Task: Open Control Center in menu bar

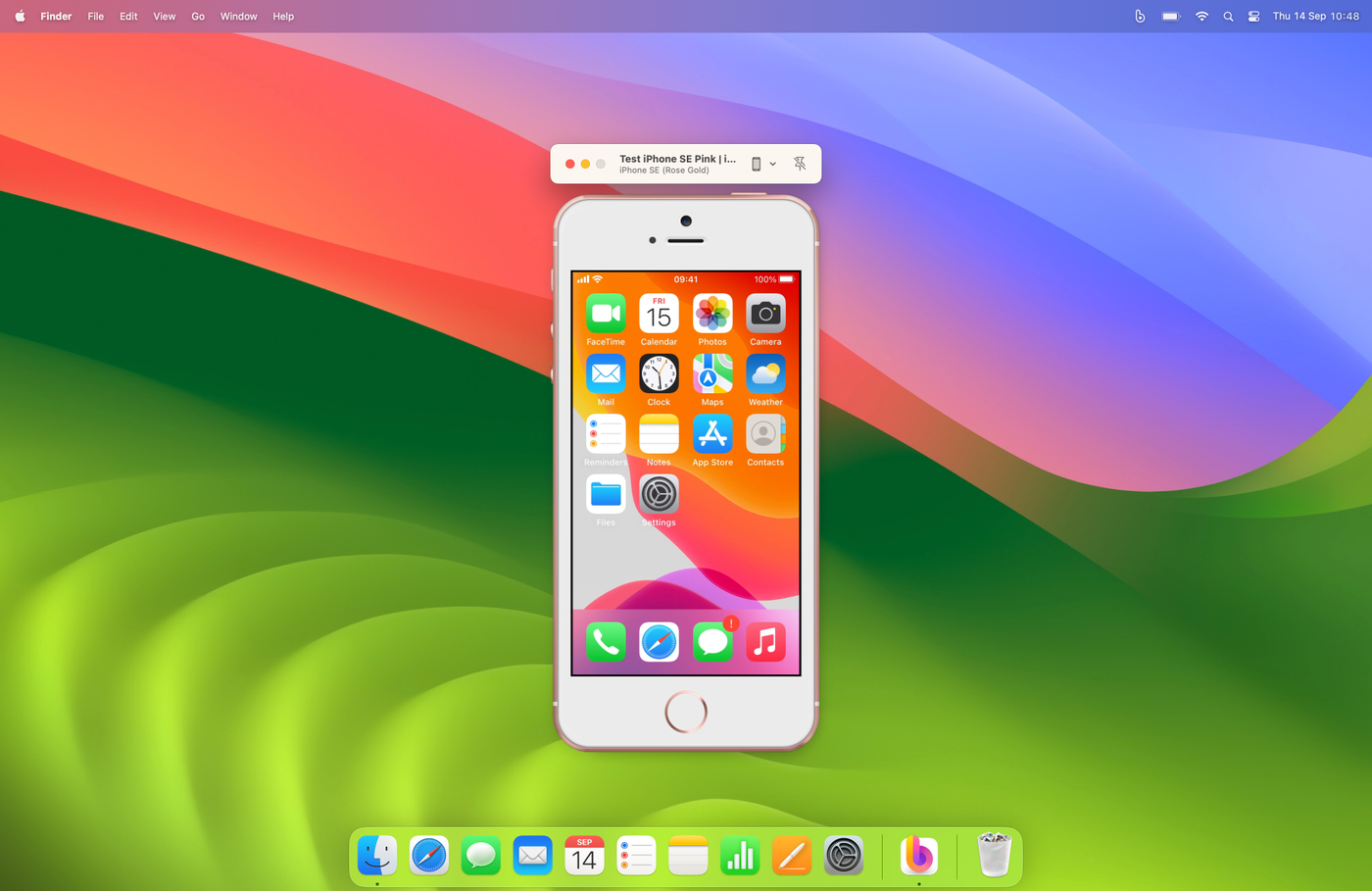Action: [x=1253, y=16]
